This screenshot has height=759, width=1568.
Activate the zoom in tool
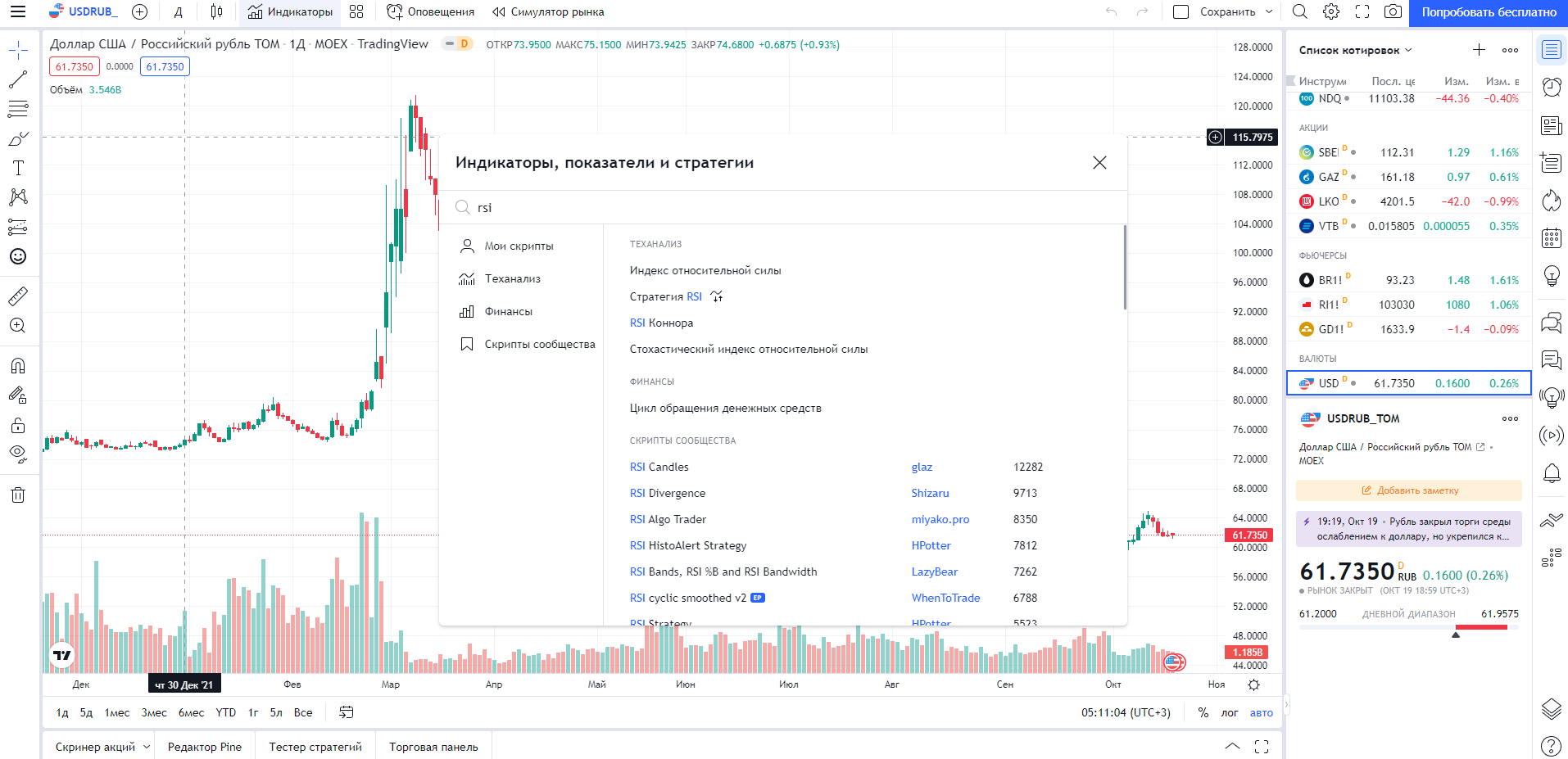pos(18,325)
